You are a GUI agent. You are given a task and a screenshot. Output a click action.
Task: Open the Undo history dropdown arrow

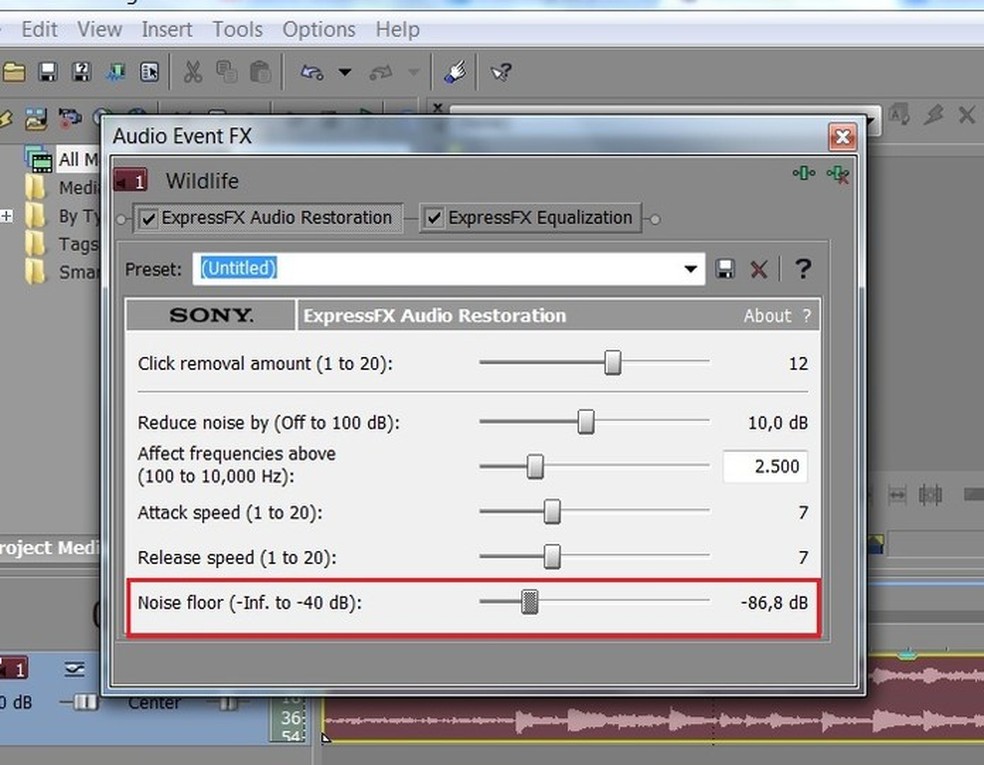(x=345, y=72)
